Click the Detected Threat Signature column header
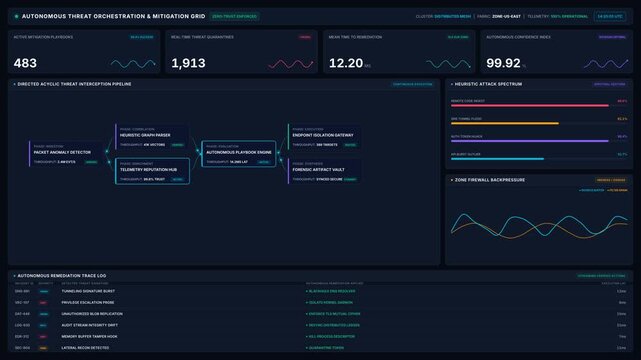 coord(85,284)
